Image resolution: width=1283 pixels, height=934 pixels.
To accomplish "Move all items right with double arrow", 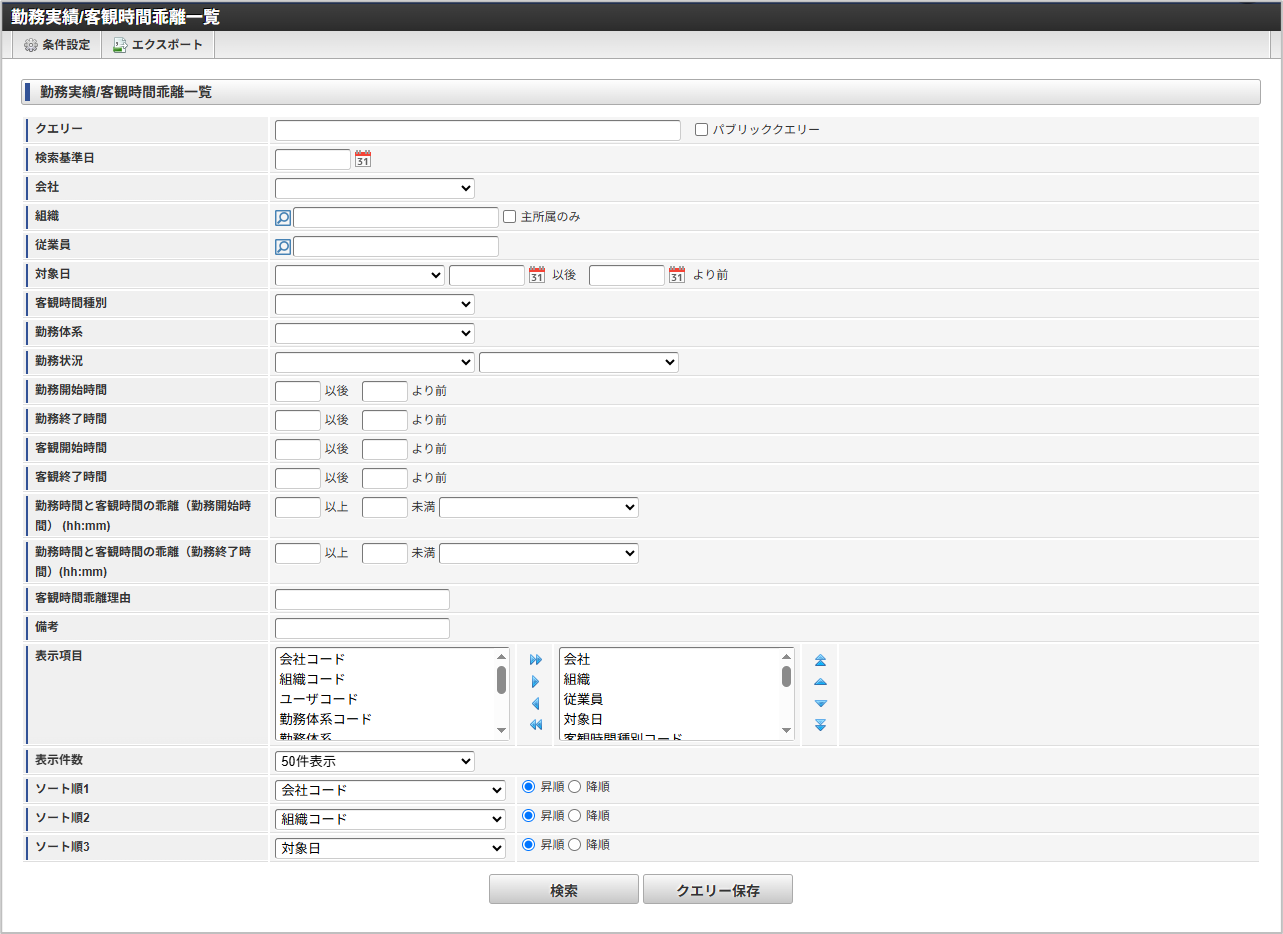I will 535,660.
